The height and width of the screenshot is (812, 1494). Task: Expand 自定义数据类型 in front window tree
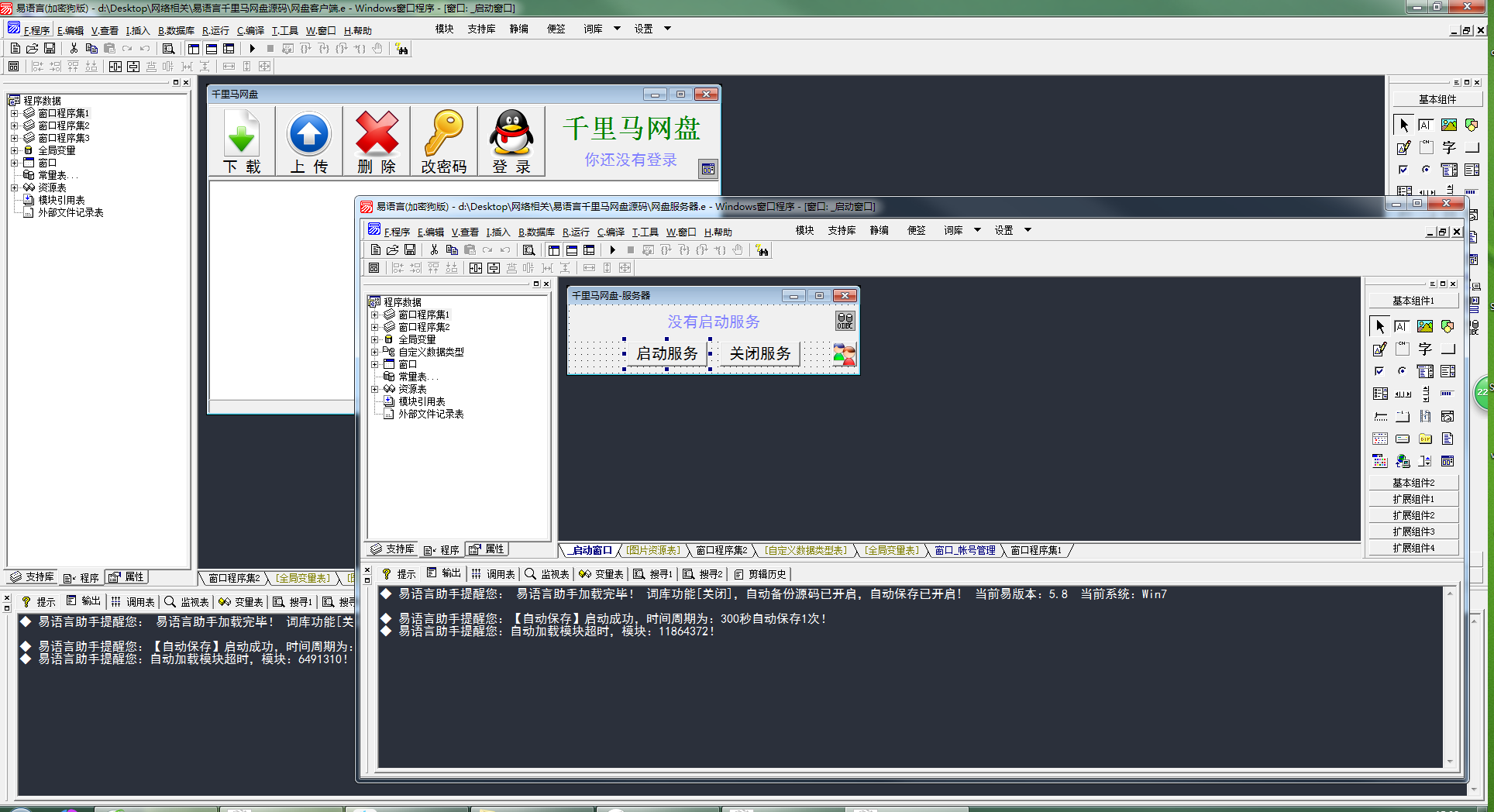(375, 352)
